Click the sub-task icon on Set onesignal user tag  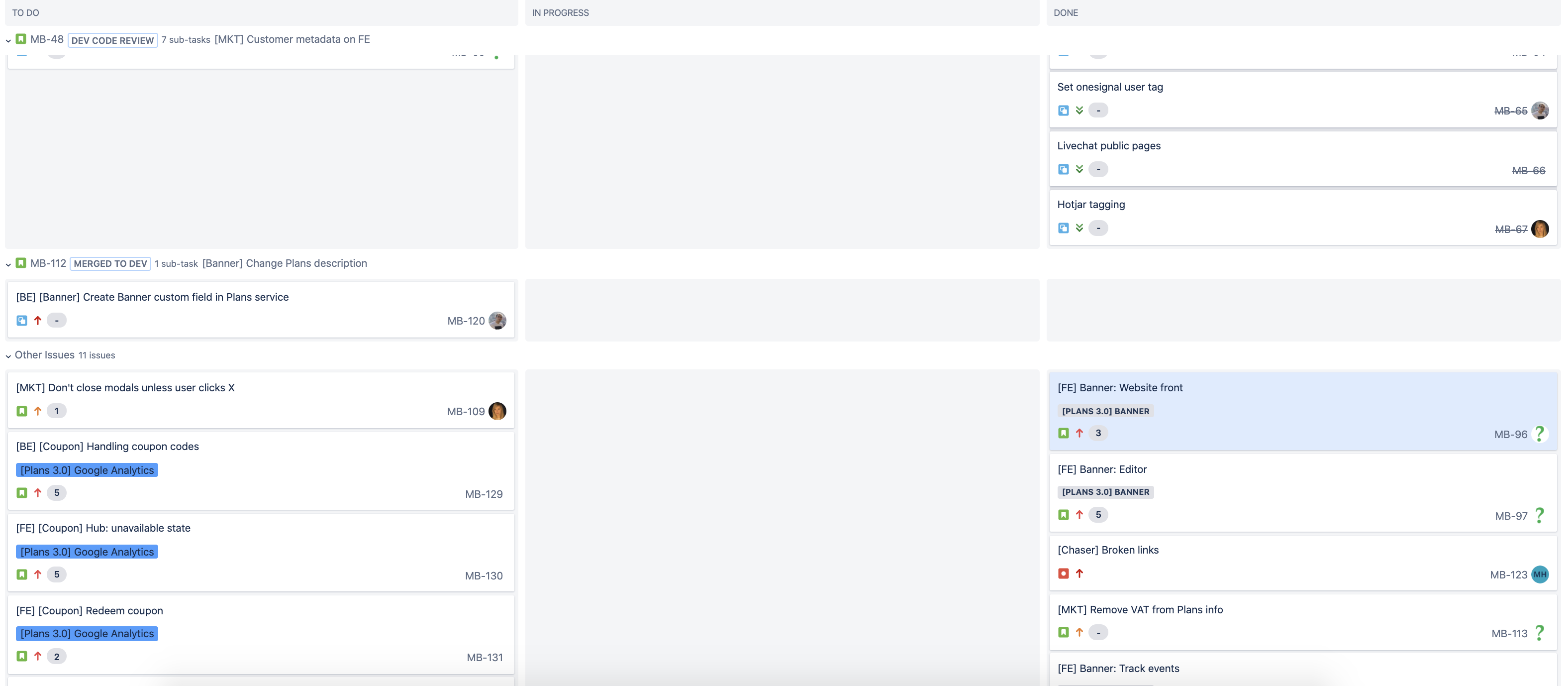(x=1064, y=111)
